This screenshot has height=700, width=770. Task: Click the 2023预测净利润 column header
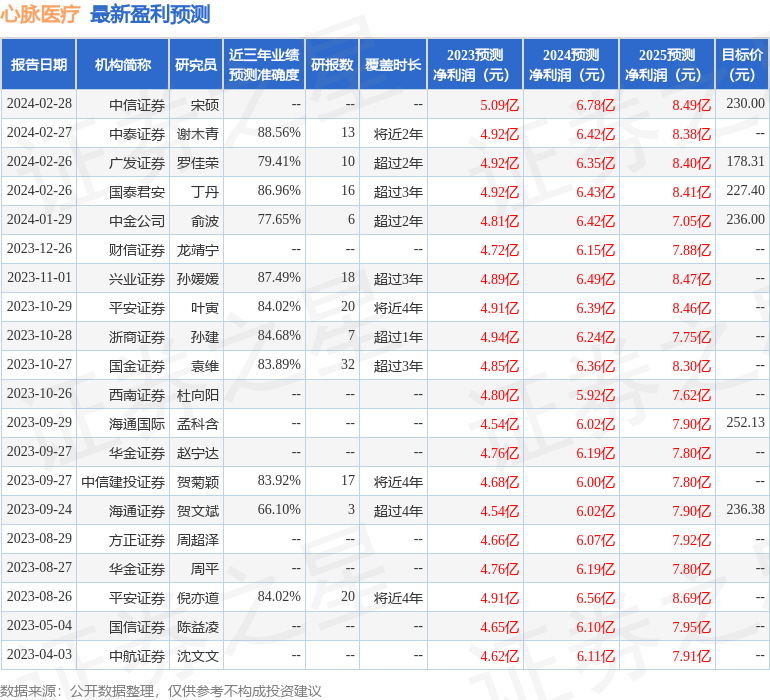click(475, 64)
